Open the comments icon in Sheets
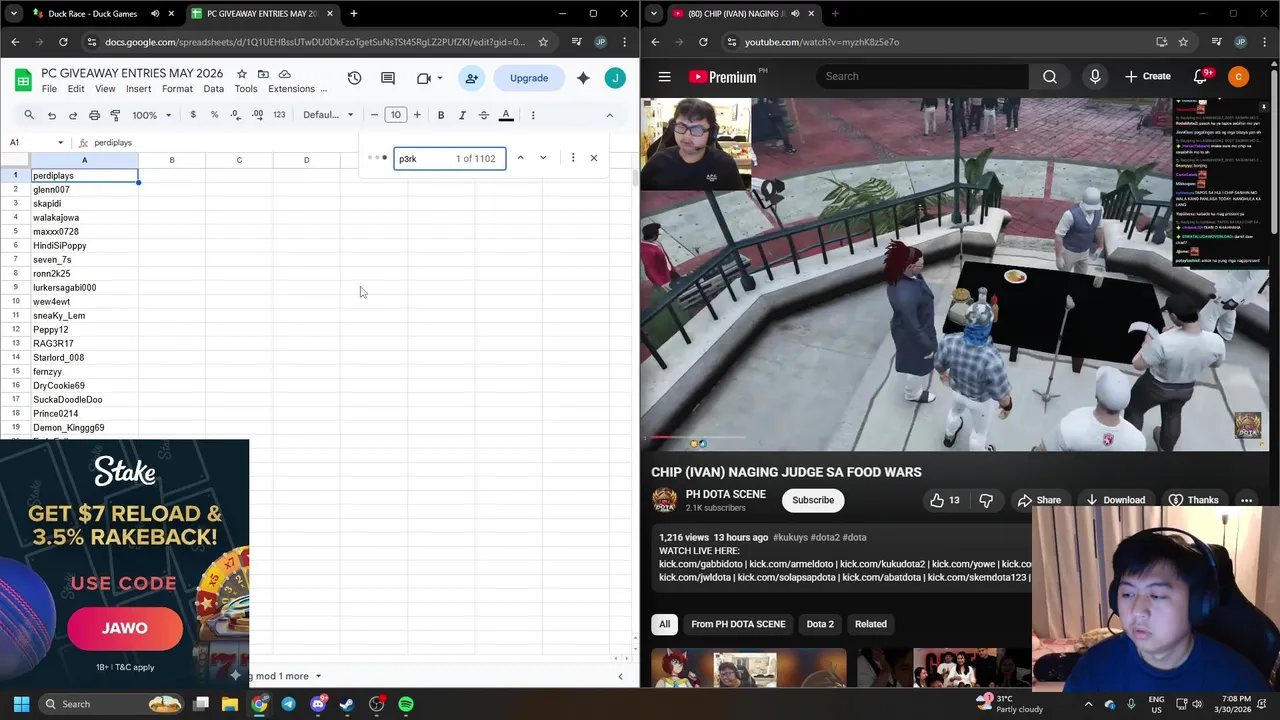The width and height of the screenshot is (1280, 720). pos(388,78)
